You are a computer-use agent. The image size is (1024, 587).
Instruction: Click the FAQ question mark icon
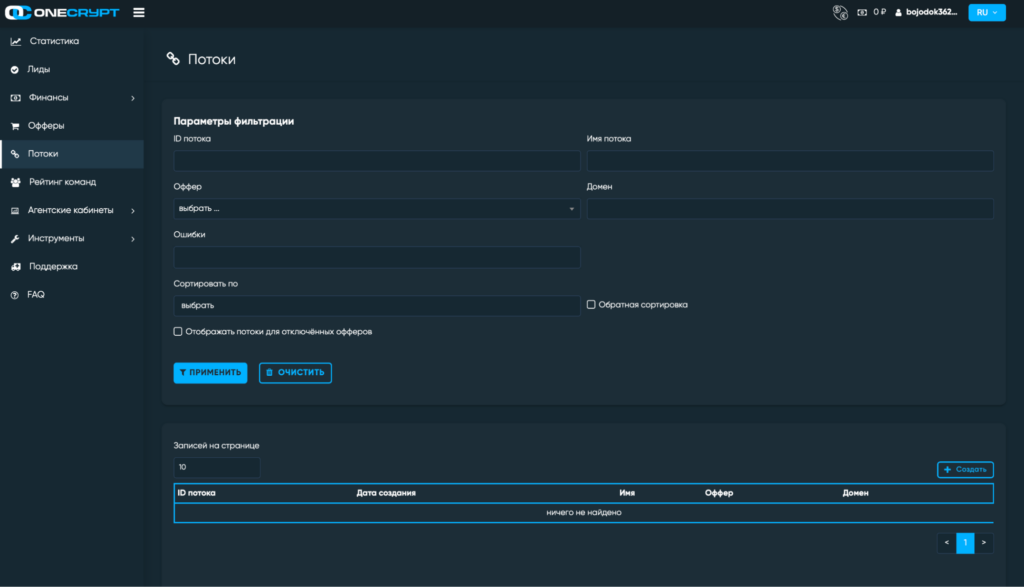14,295
